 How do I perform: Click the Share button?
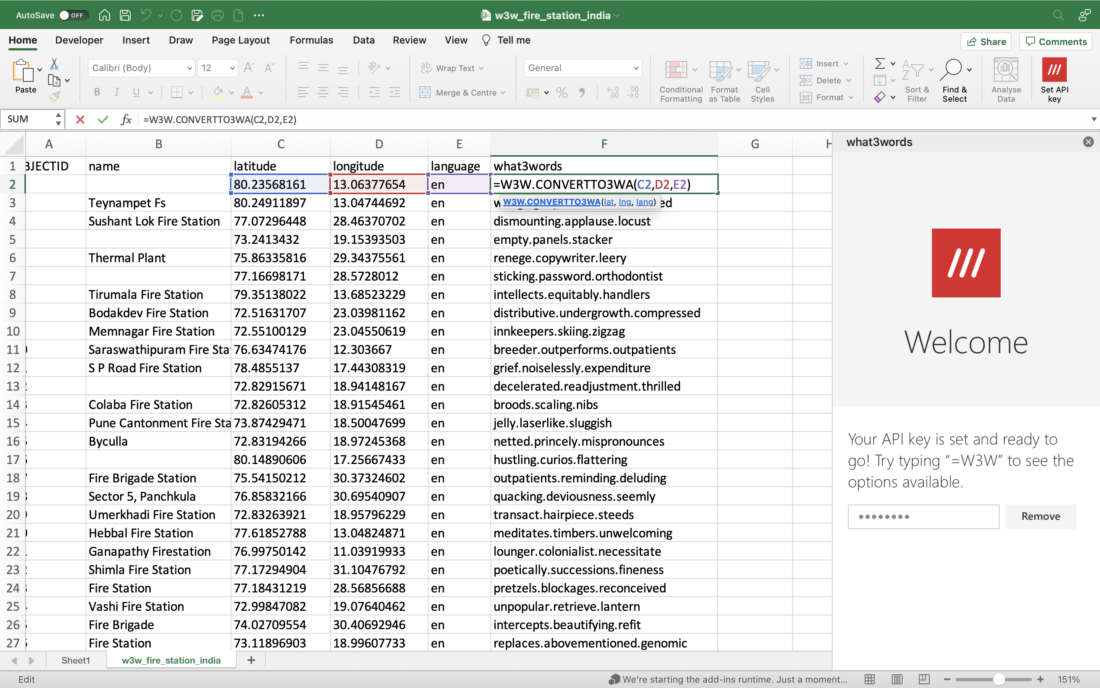(x=986, y=42)
